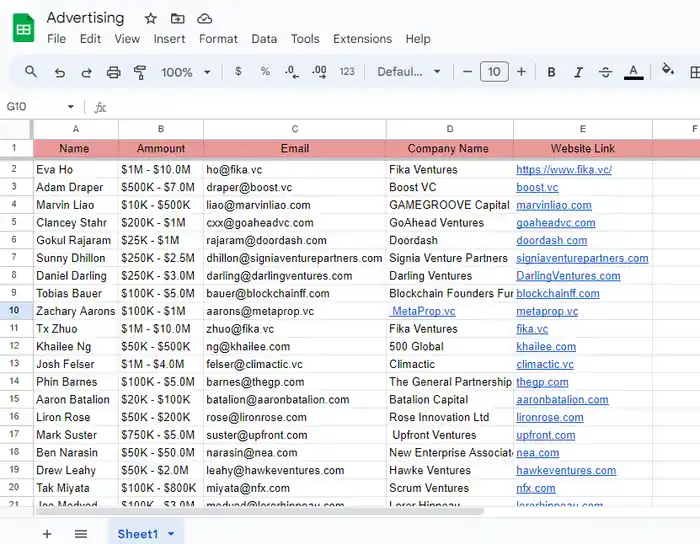Open the Data menu
This screenshot has width=700, height=544.
264,39
